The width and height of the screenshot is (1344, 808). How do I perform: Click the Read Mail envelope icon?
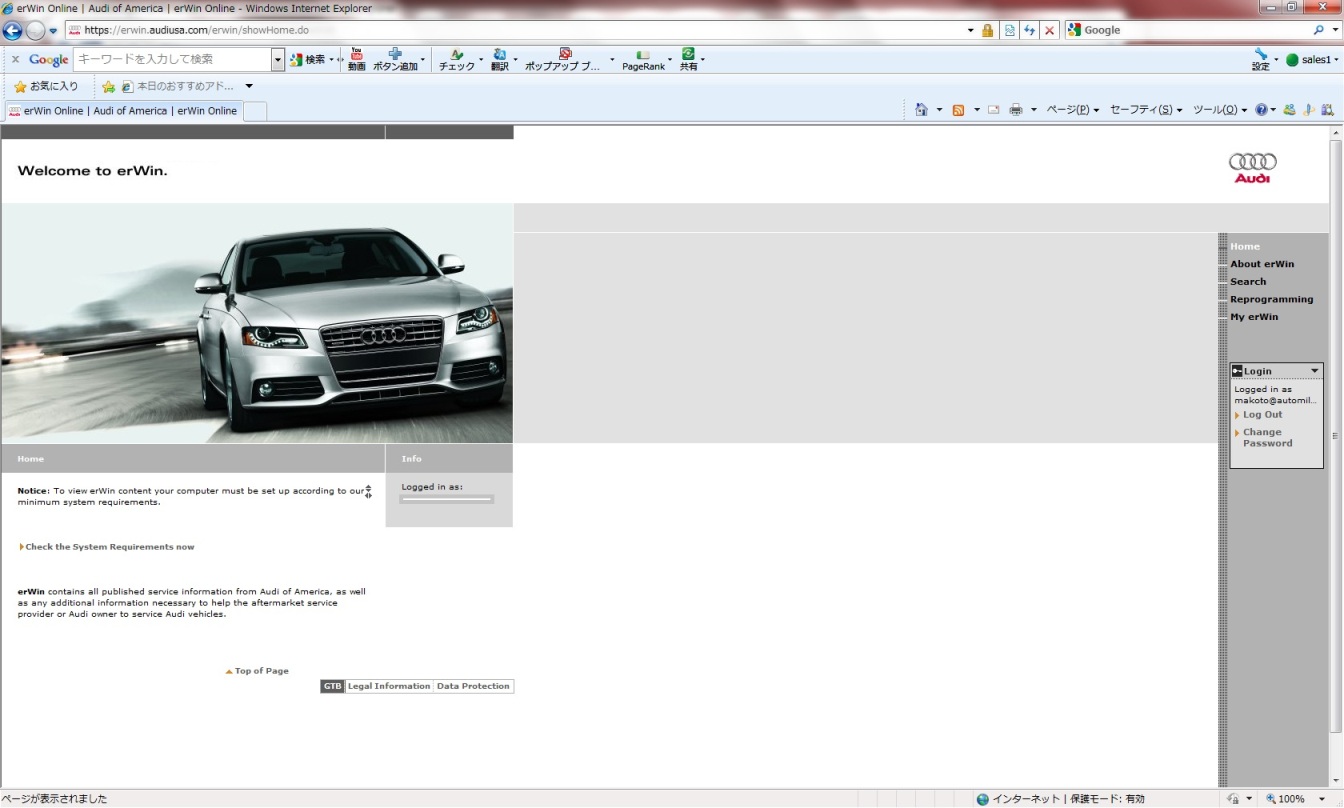tap(994, 110)
